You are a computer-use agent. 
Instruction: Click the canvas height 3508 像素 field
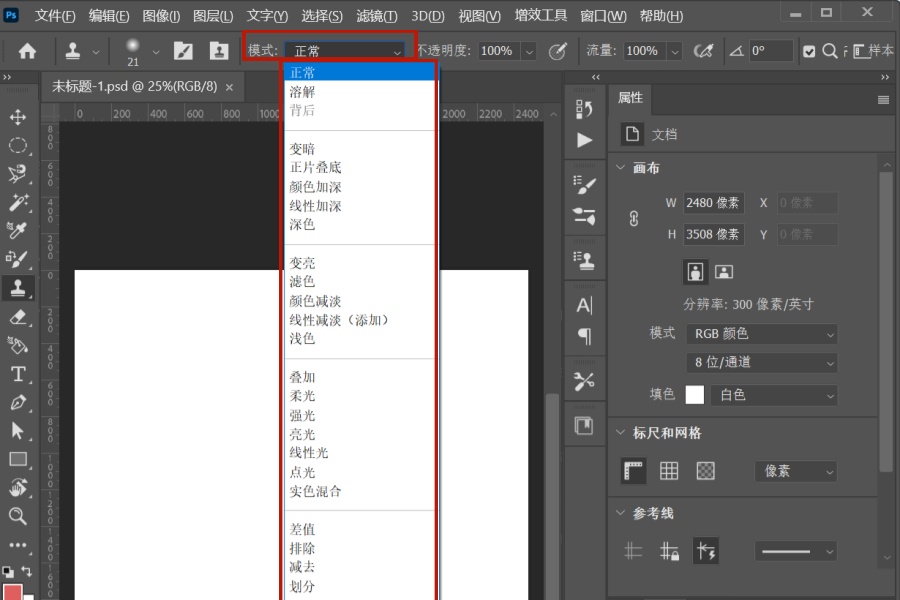click(713, 234)
